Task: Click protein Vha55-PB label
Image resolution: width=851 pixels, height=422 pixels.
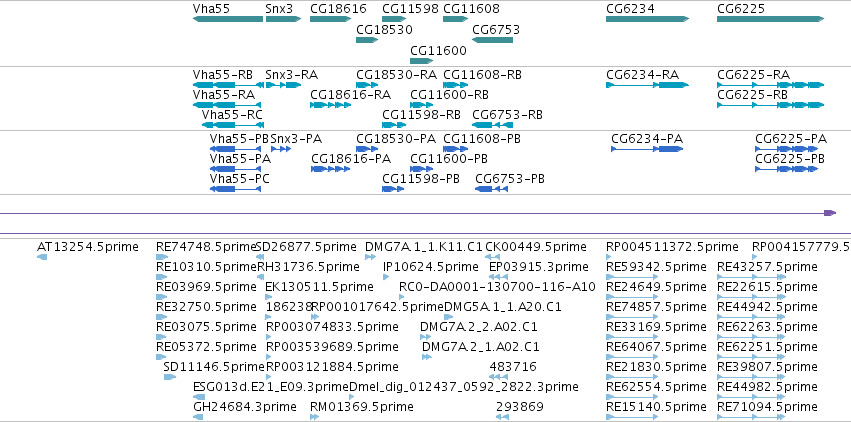Action: pos(239,139)
